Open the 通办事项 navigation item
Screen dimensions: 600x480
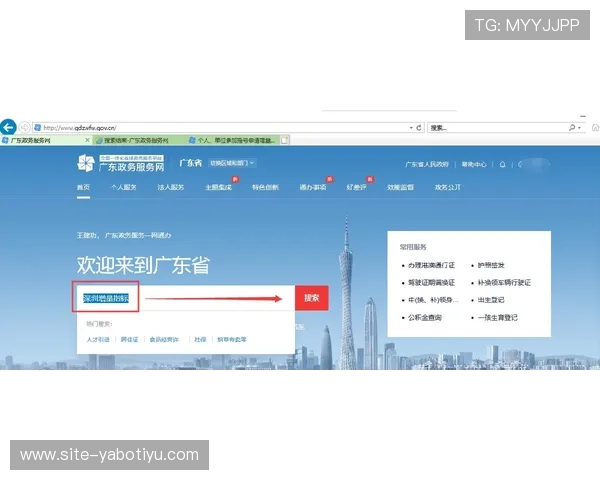(x=313, y=187)
